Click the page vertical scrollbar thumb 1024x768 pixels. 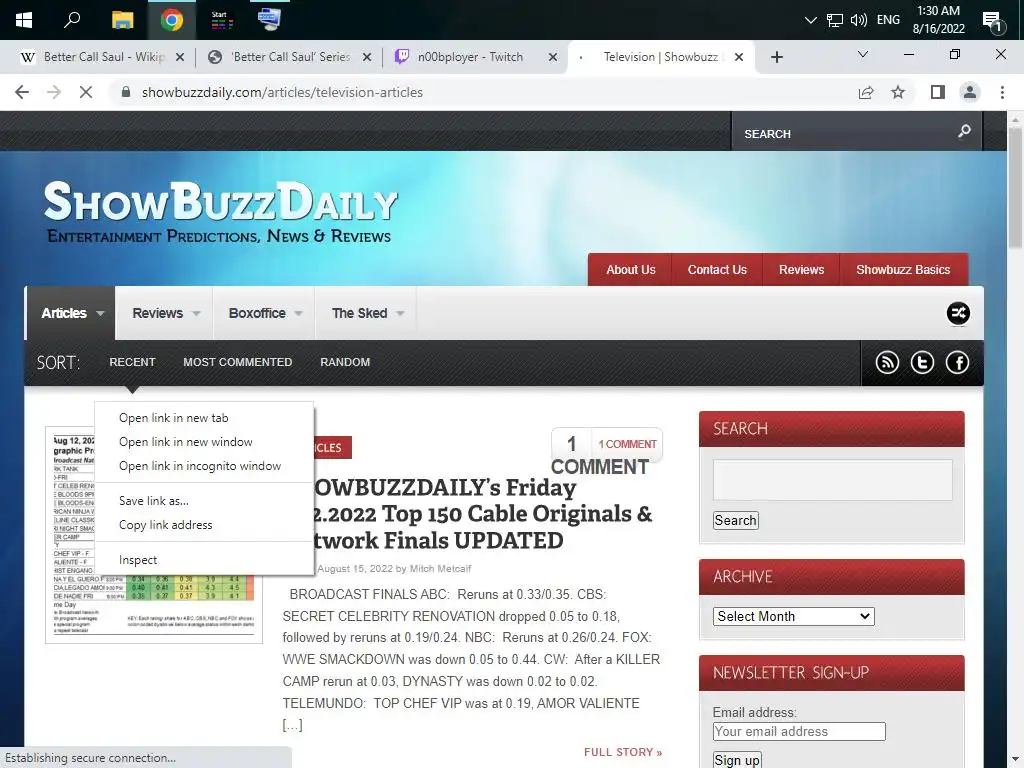click(1014, 188)
